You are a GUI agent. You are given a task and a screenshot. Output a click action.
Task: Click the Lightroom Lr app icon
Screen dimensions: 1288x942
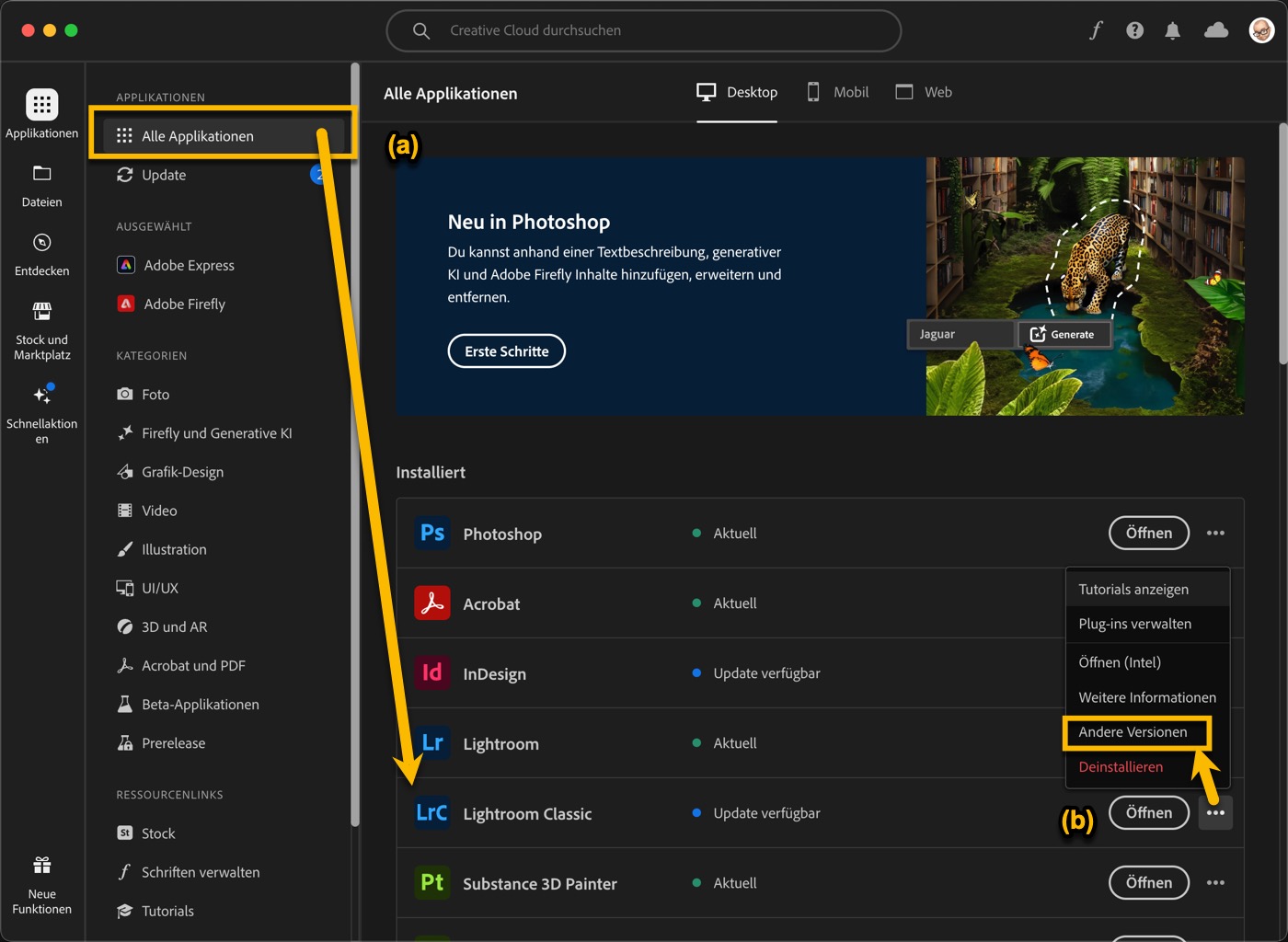click(432, 743)
